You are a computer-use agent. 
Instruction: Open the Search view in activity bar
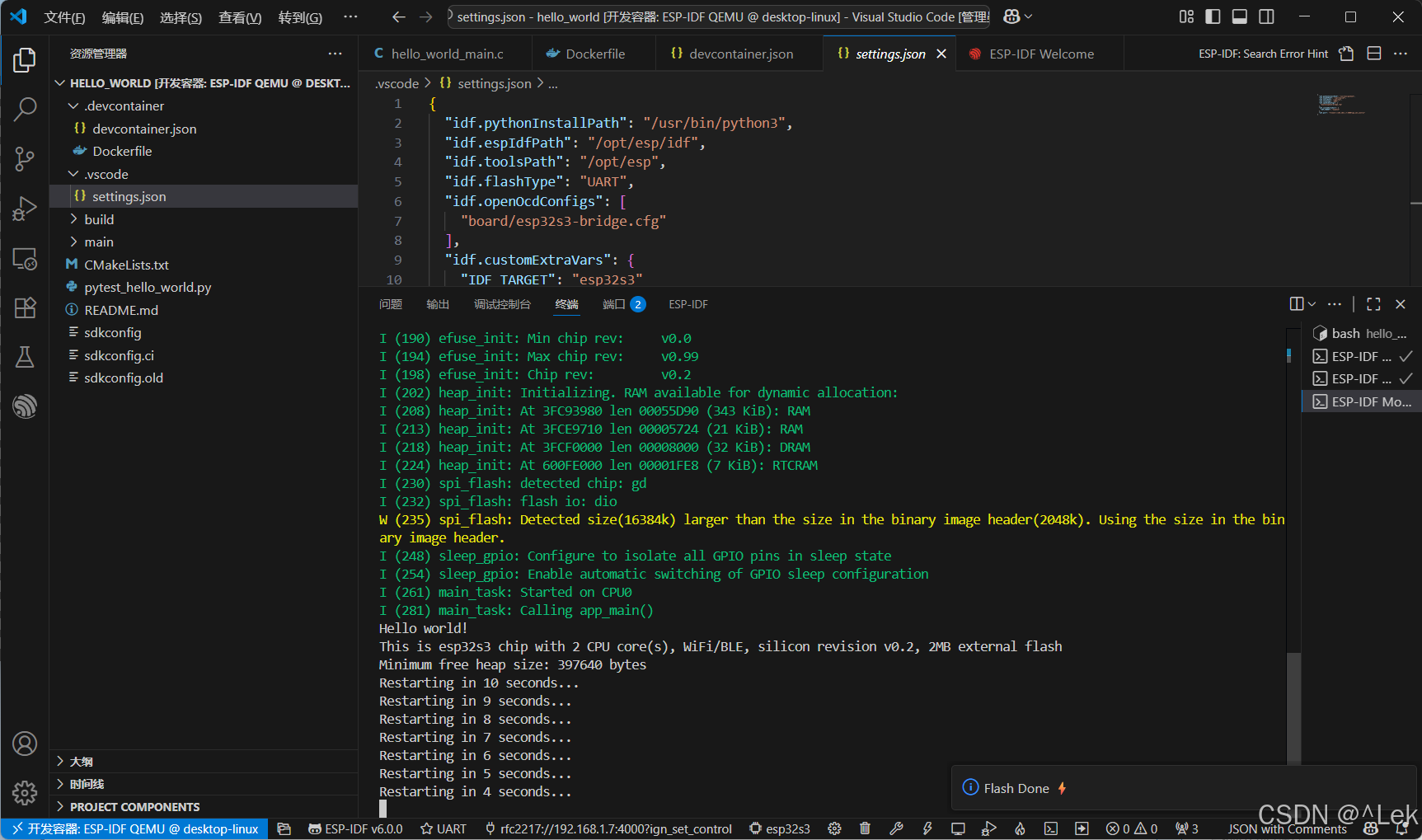coord(25,109)
